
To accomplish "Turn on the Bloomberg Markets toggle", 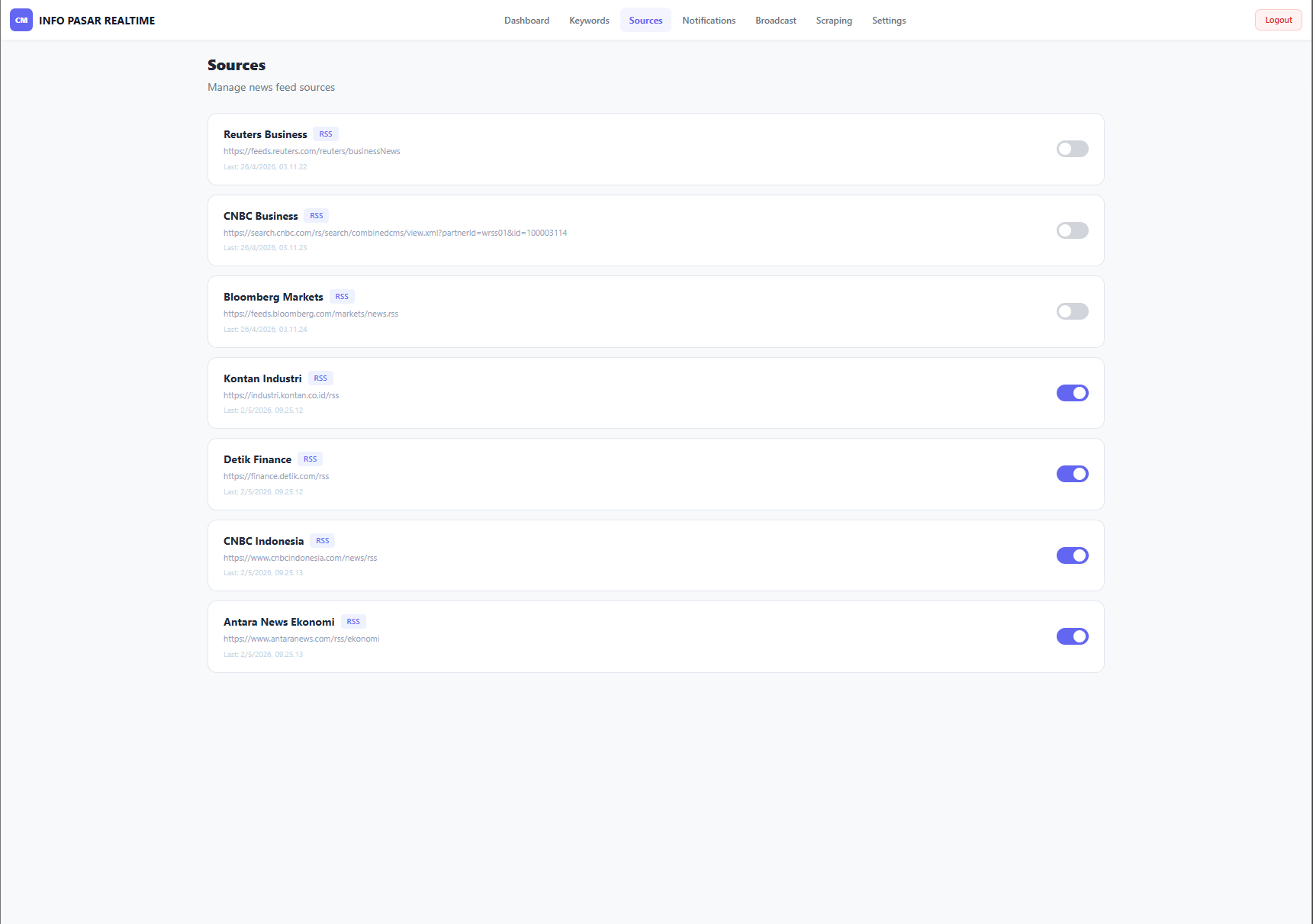I will coord(1072,311).
